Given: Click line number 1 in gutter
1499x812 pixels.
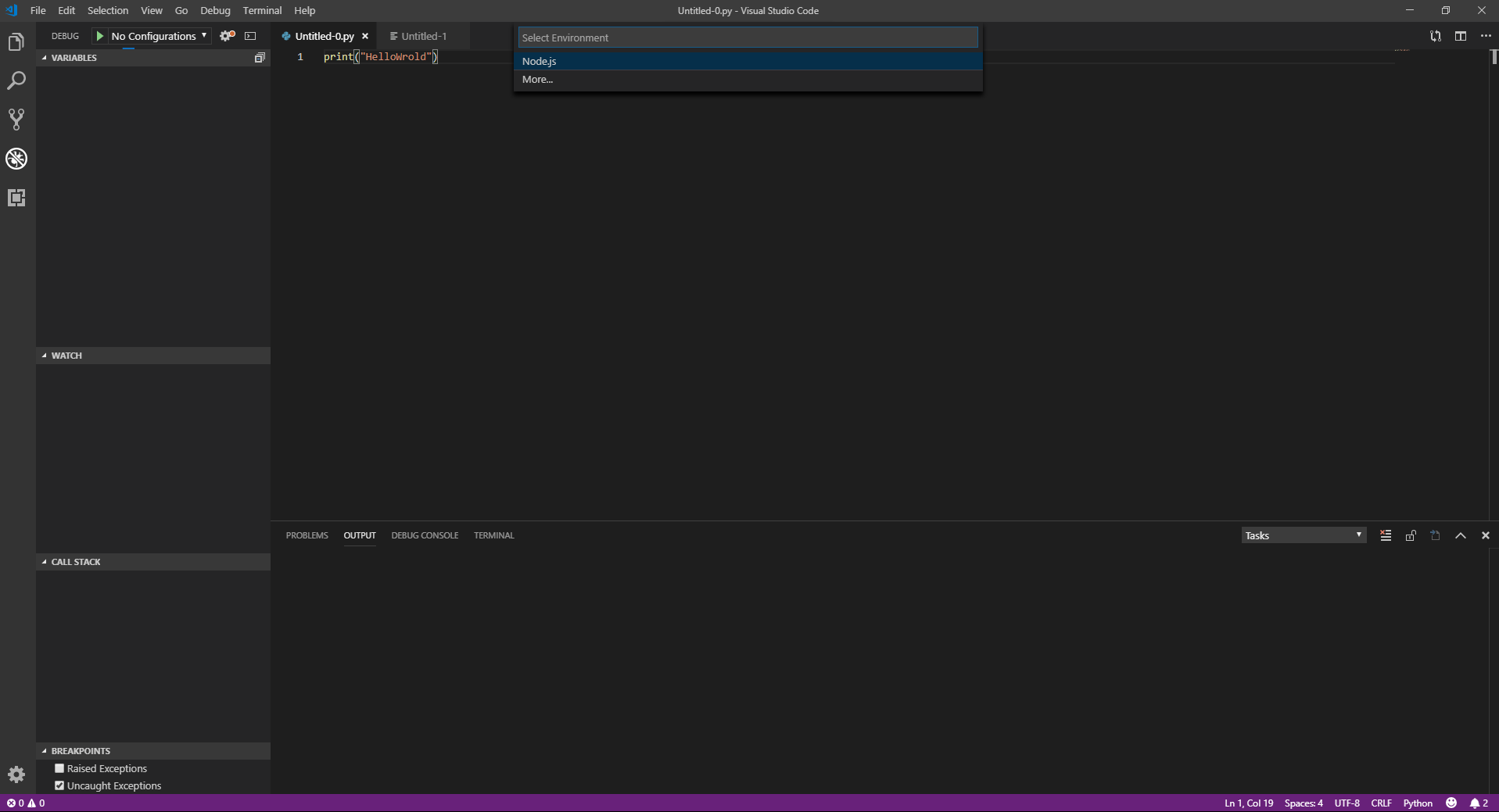Looking at the screenshot, I should click(300, 56).
